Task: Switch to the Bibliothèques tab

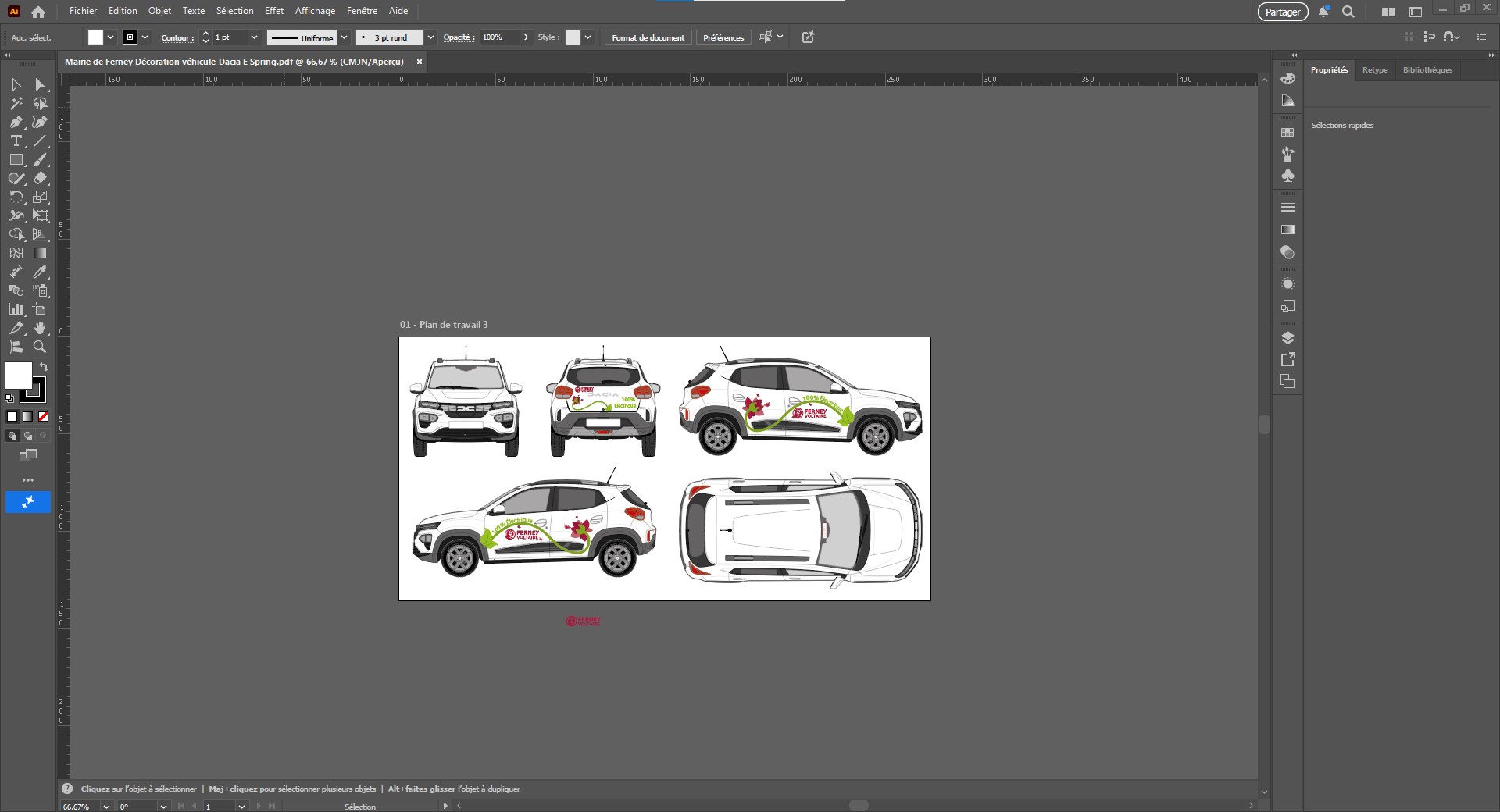Action: [x=1427, y=70]
